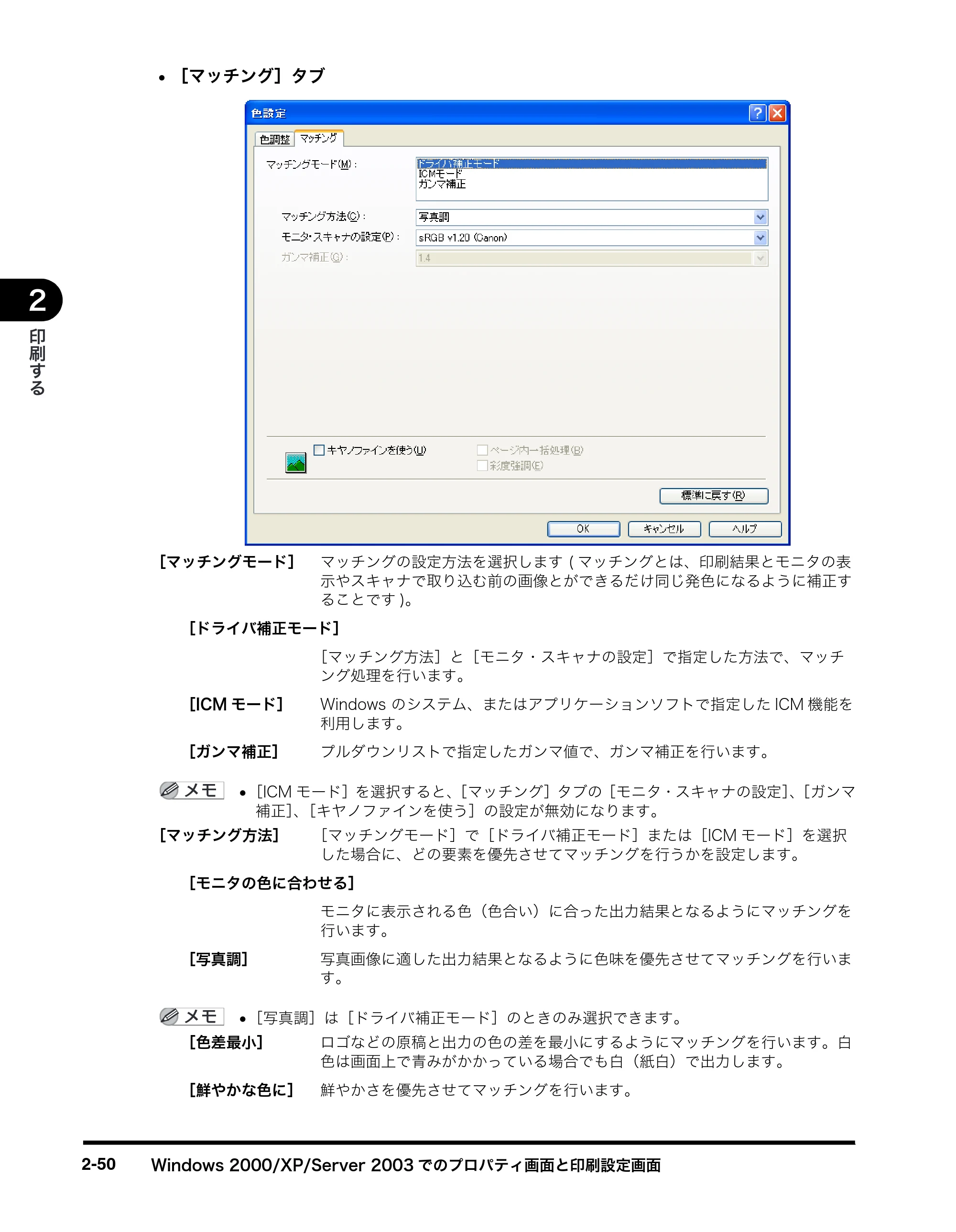Click the Canofine landscape preview image icon

[295, 463]
